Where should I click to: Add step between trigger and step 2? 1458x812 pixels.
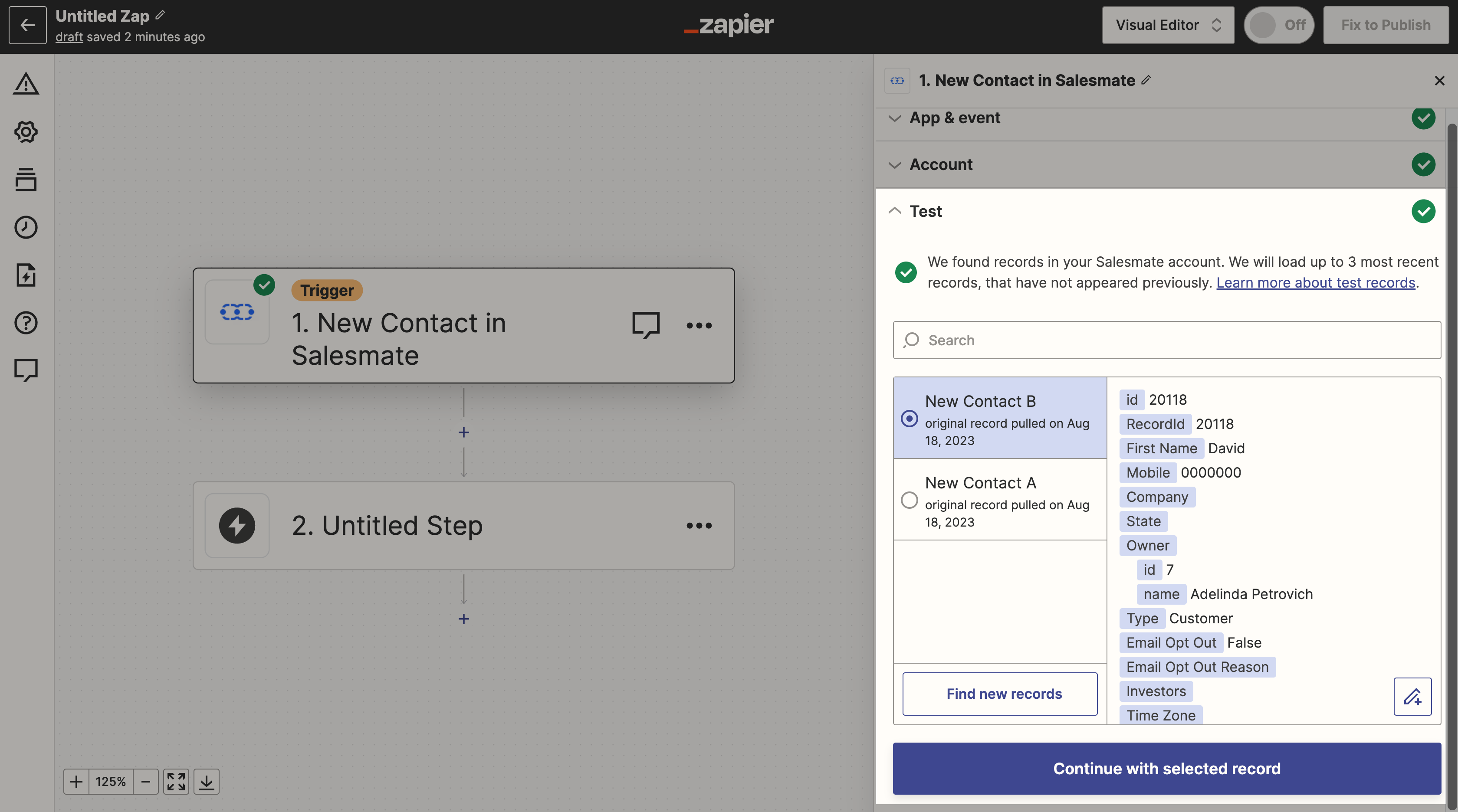(463, 432)
